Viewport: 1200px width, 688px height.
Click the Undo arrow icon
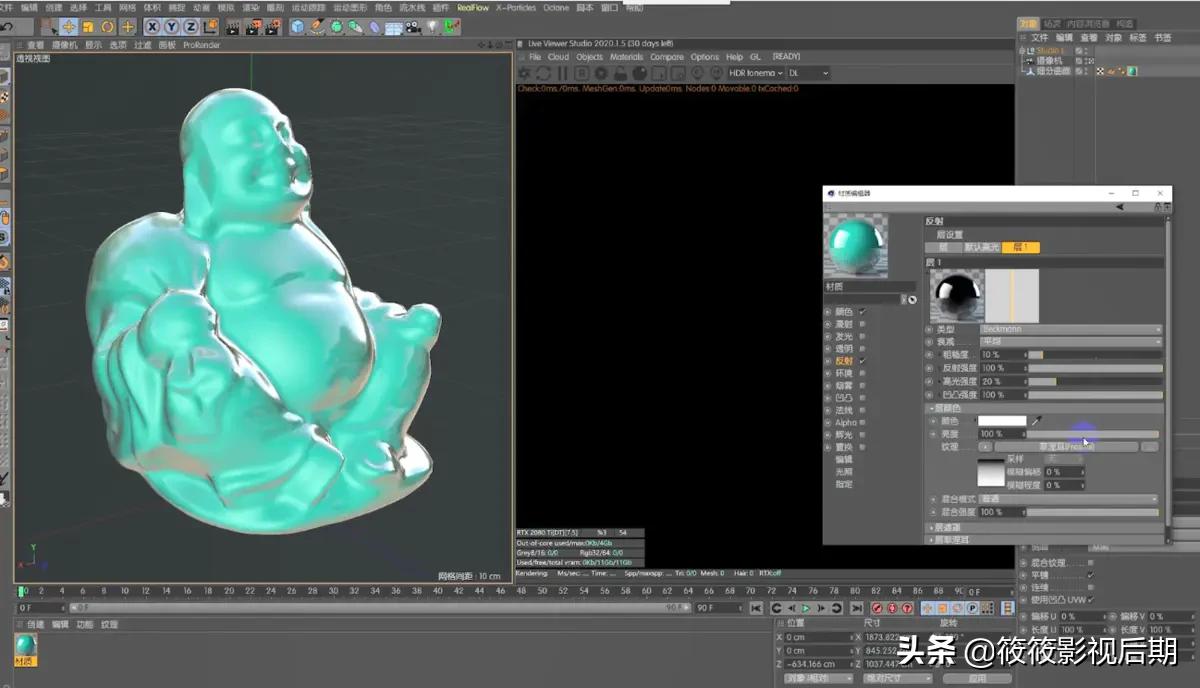pyautogui.click(x=7, y=27)
